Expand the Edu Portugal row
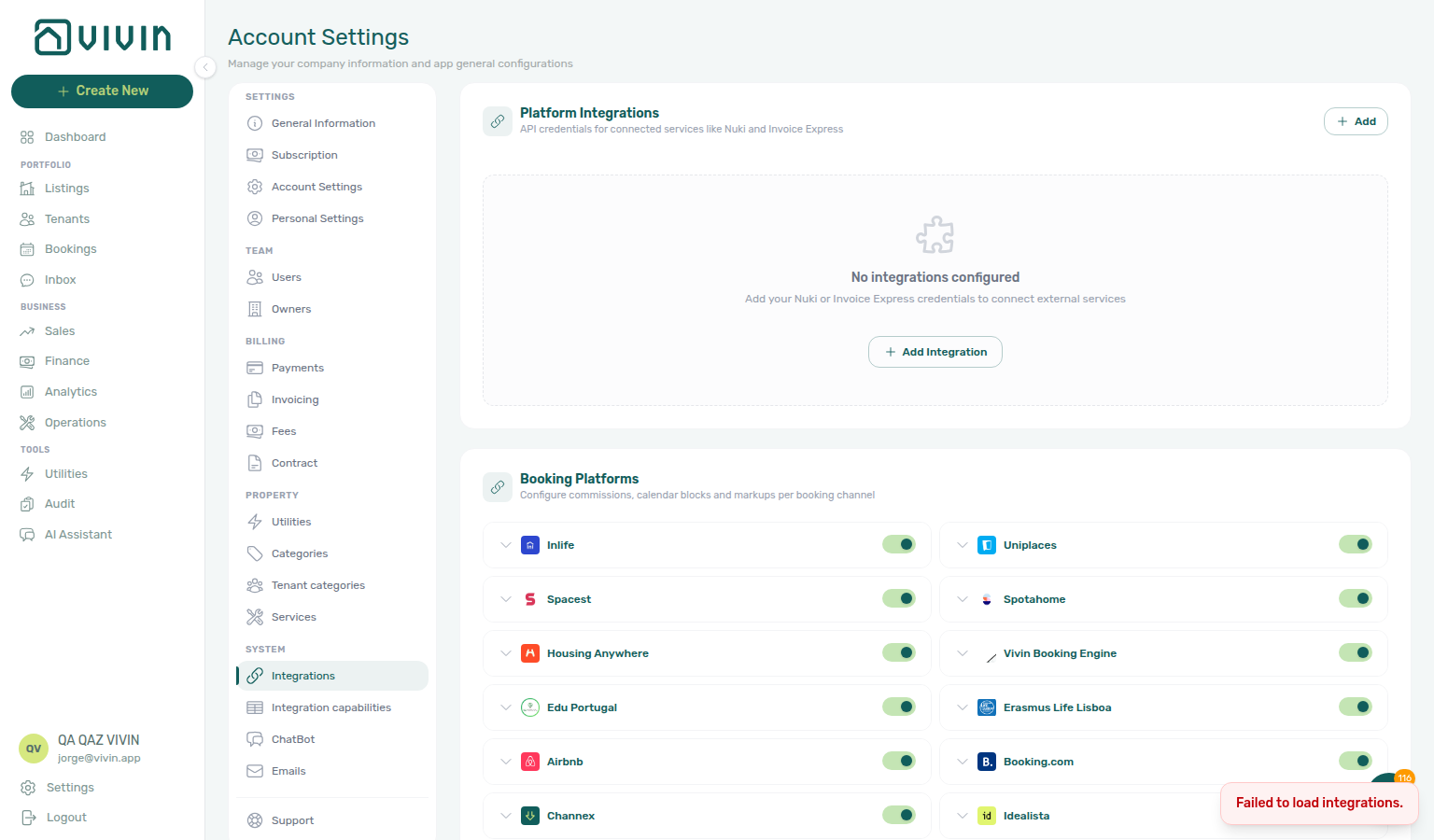Screen dimensions: 1434x840 point(506,707)
